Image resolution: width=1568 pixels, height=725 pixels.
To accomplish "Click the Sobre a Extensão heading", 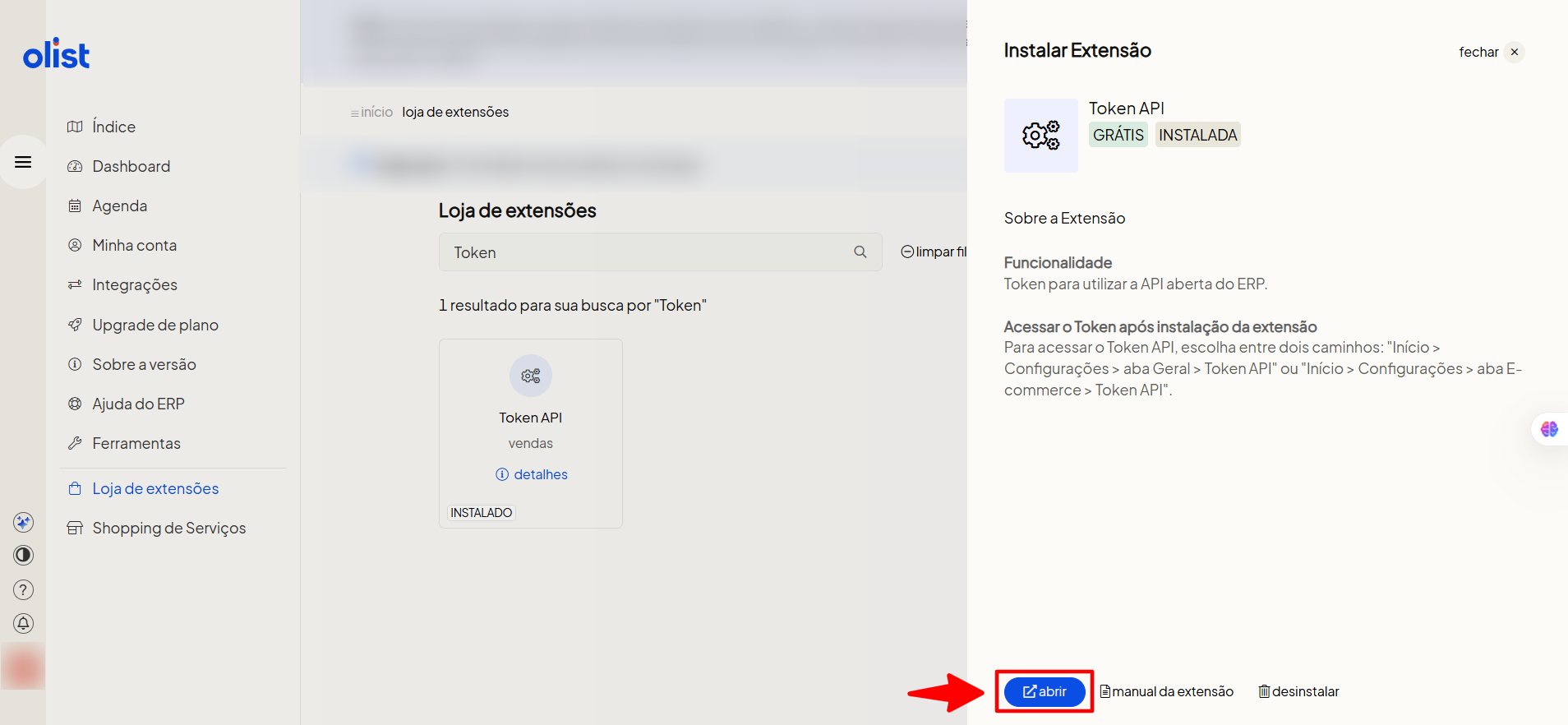I will click(1065, 218).
